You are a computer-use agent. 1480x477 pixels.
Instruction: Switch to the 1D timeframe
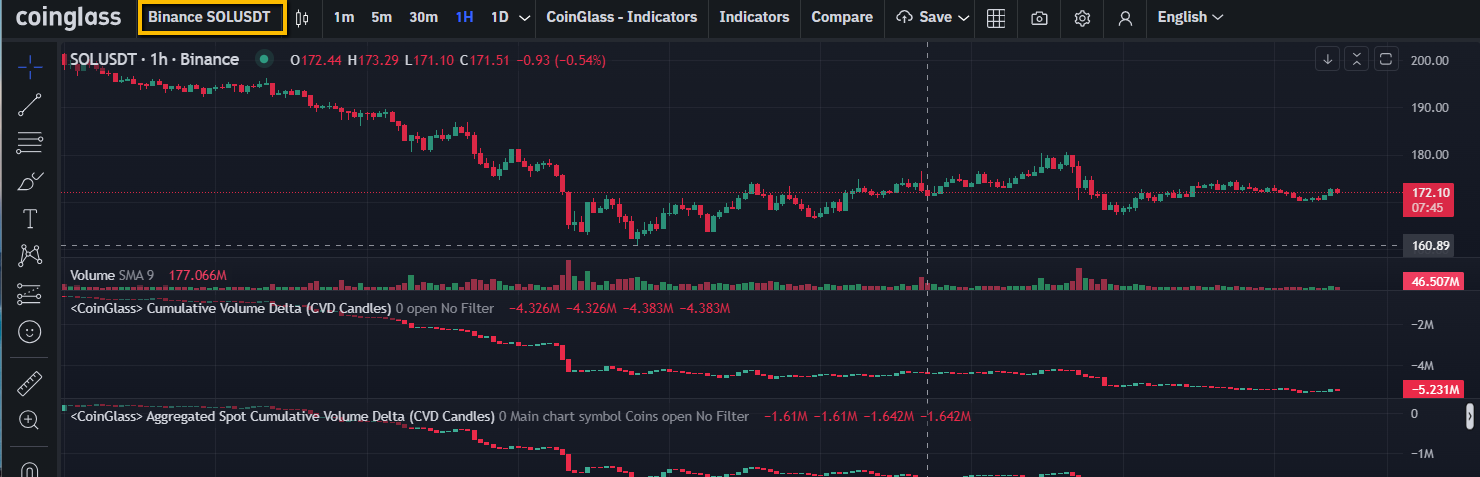point(500,17)
